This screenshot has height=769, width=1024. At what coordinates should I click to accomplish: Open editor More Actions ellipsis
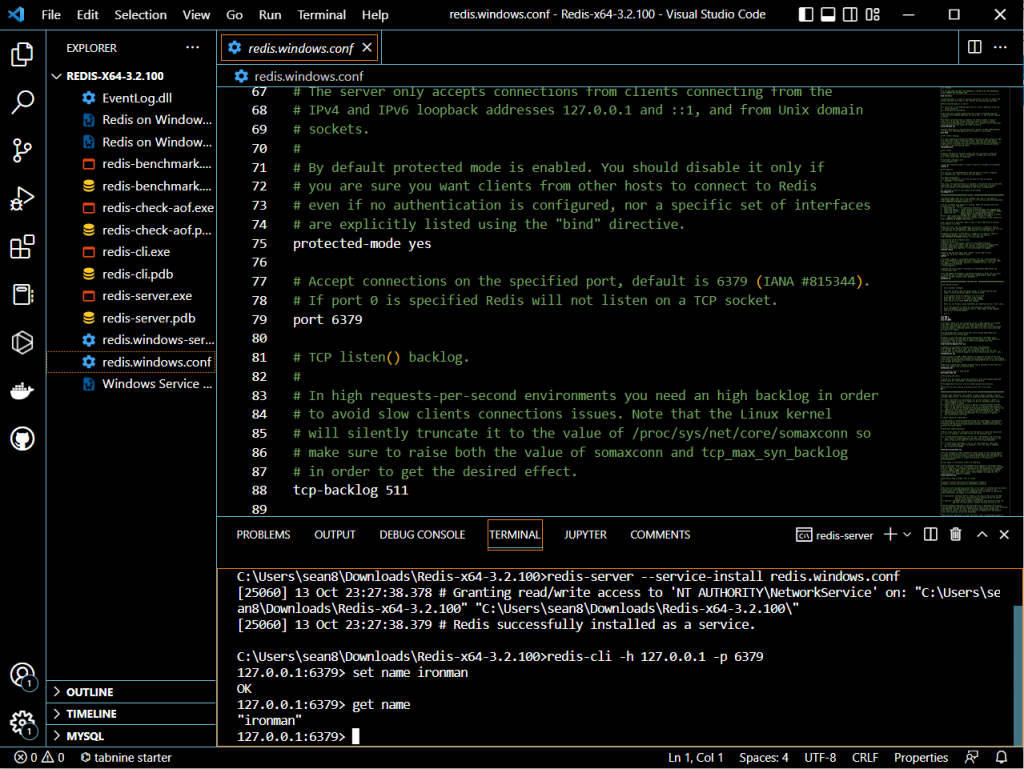[x=1000, y=47]
